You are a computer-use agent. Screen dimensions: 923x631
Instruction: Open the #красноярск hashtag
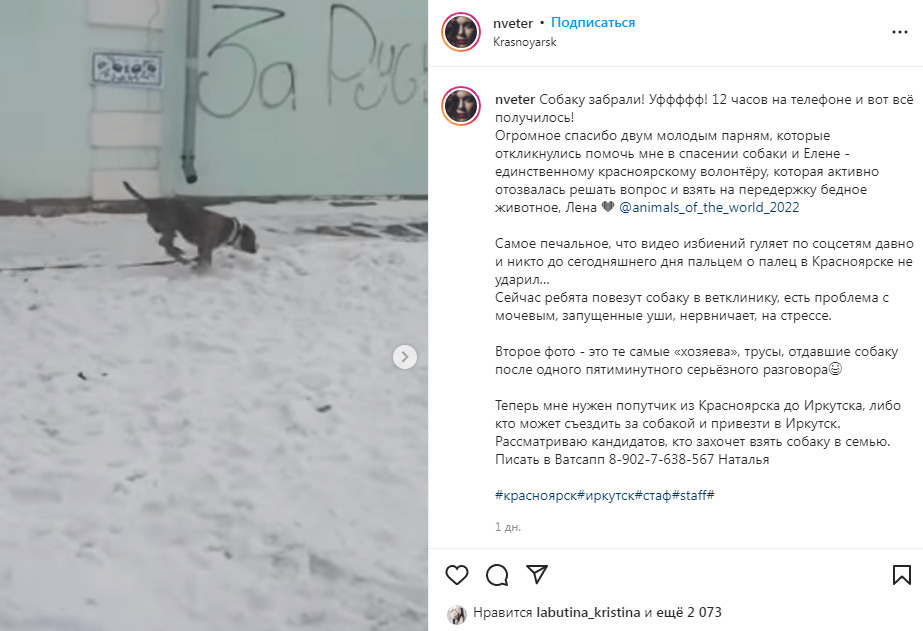[536, 496]
